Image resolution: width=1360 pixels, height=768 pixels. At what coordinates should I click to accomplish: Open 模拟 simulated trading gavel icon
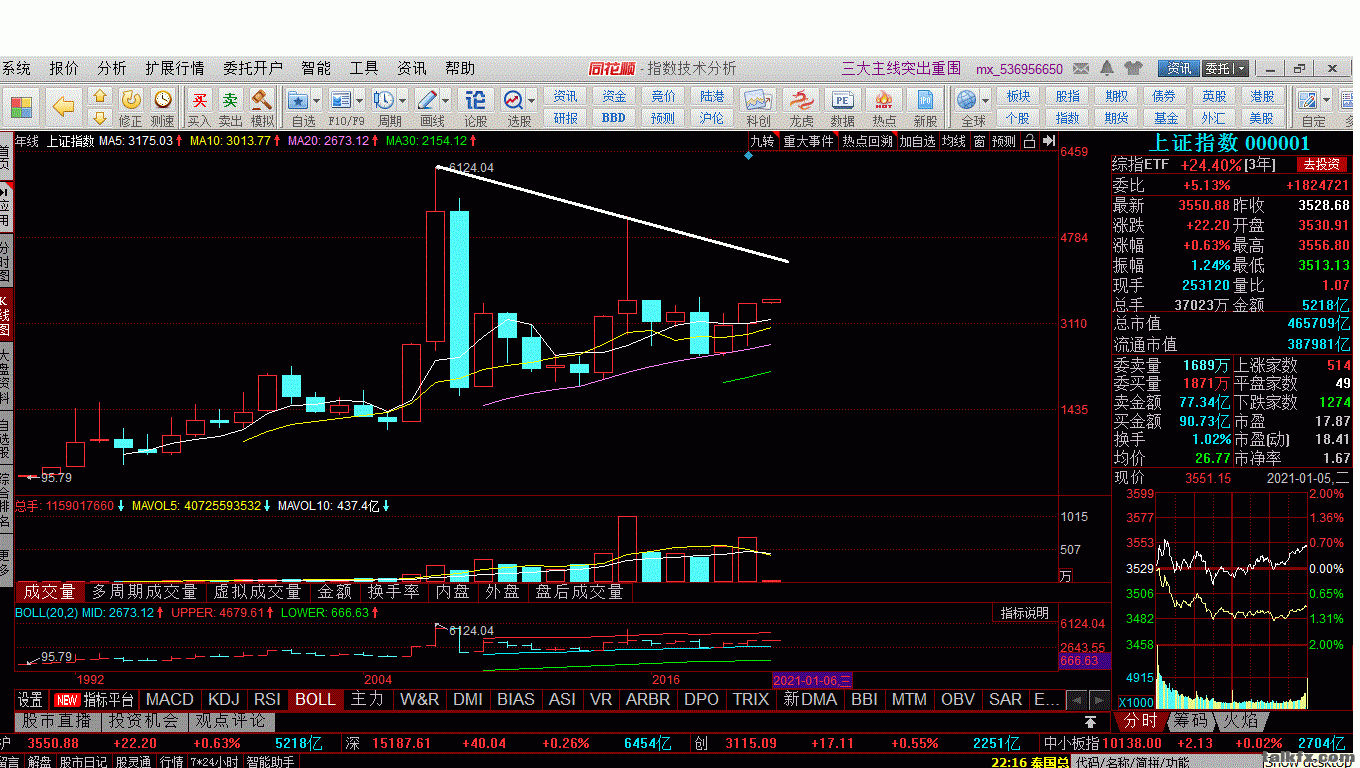click(x=262, y=106)
